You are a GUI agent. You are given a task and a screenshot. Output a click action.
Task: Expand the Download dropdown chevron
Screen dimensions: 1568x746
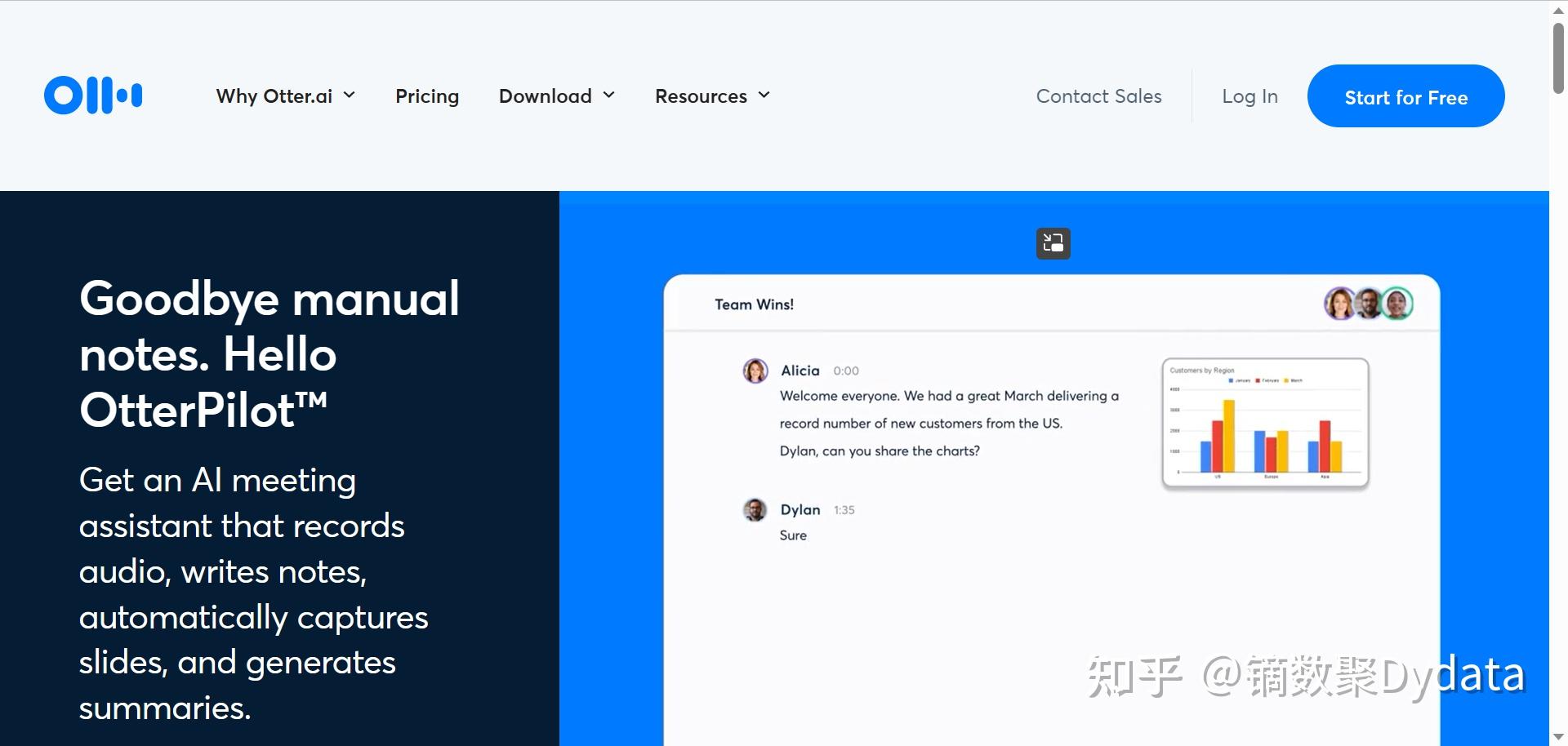point(609,95)
